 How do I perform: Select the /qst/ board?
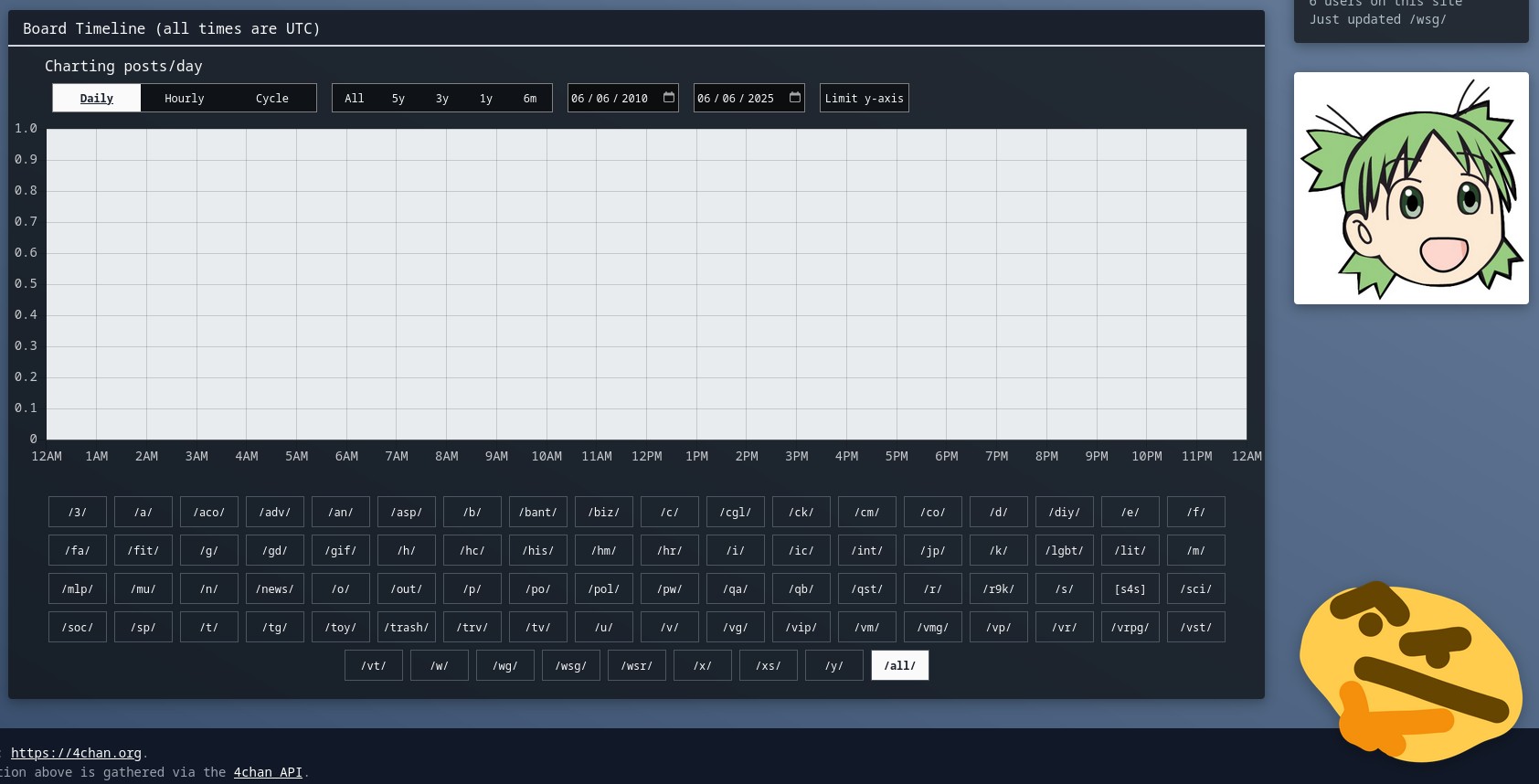[x=867, y=588]
